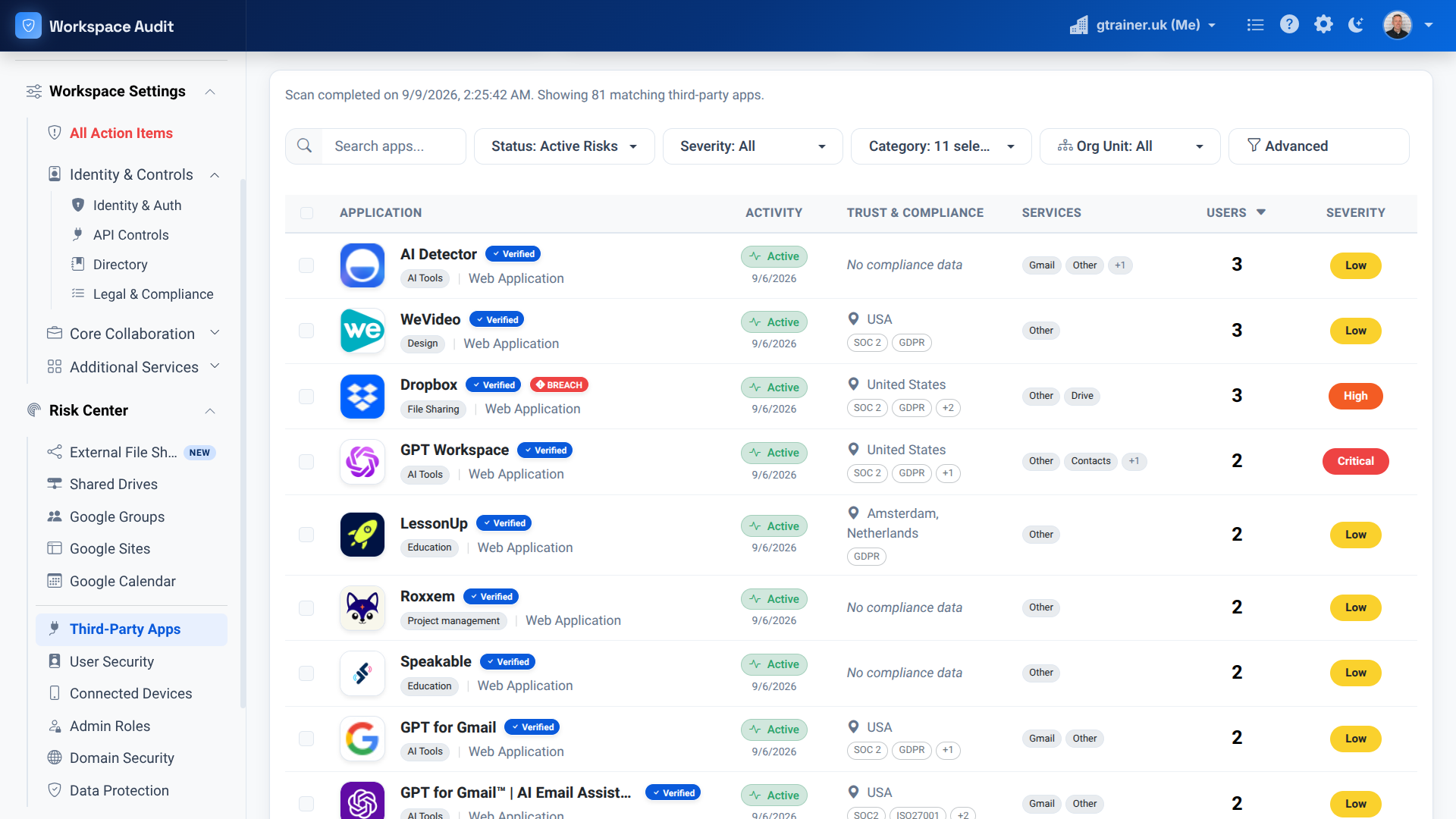Viewport: 1456px width, 819px height.
Task: Check the AI Detector row checkbox
Action: [306, 265]
